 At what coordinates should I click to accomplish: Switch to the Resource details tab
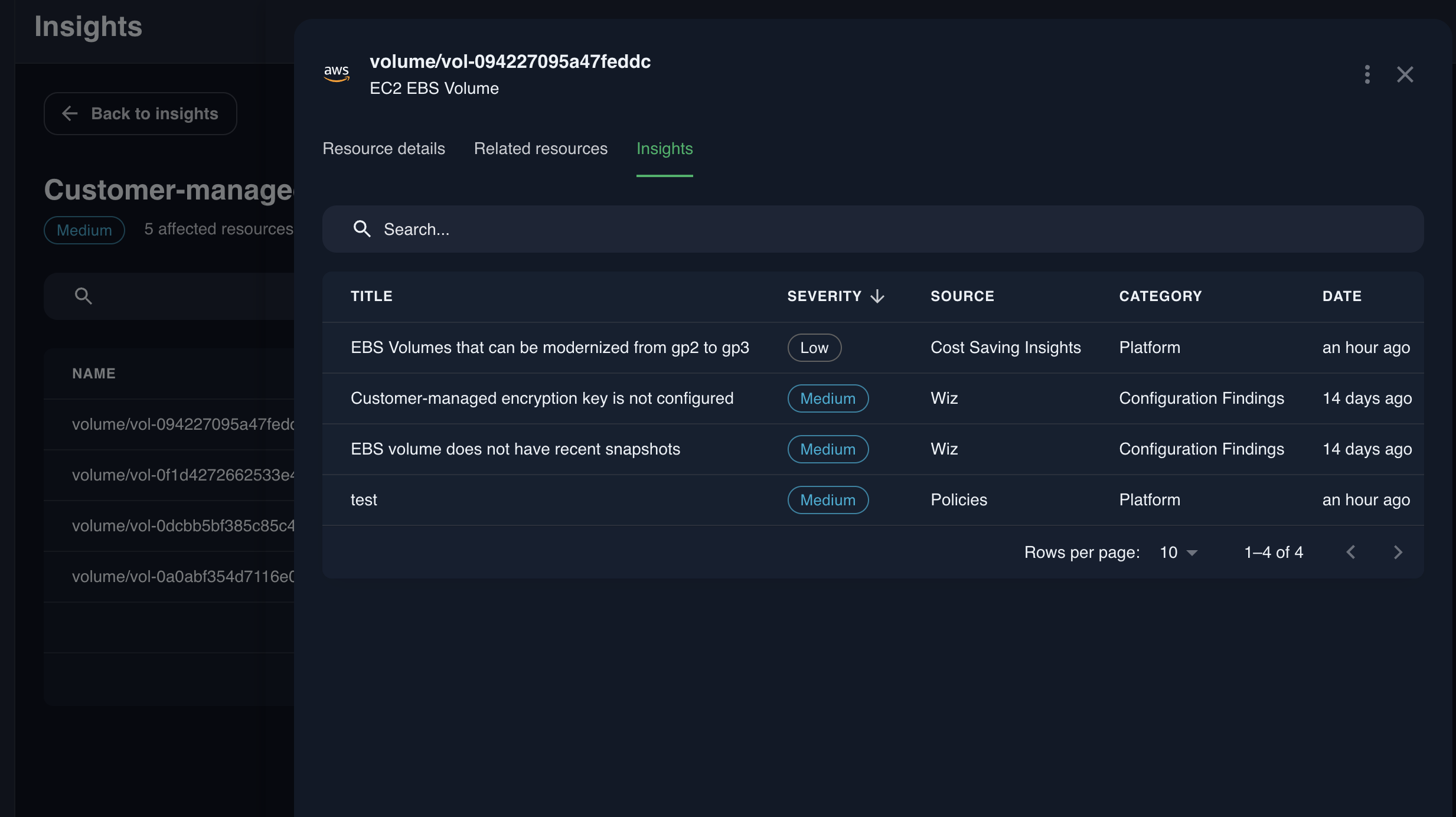(x=384, y=149)
